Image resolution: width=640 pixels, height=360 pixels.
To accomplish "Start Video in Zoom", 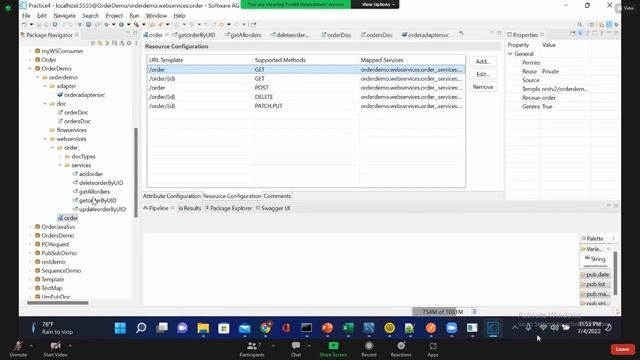I will pos(56,349).
